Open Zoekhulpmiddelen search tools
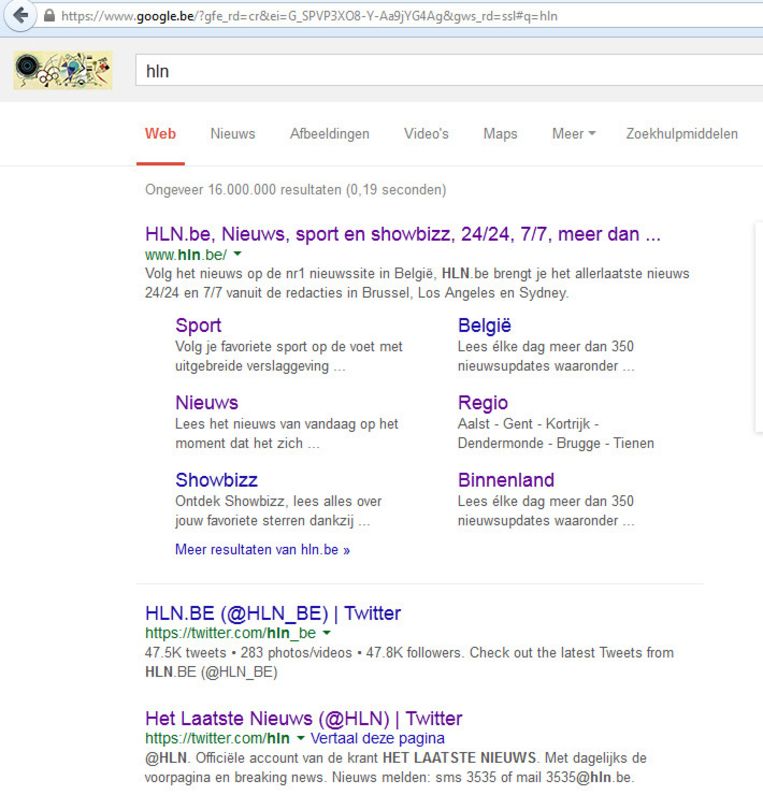This screenshot has height=795, width=763. tap(682, 134)
